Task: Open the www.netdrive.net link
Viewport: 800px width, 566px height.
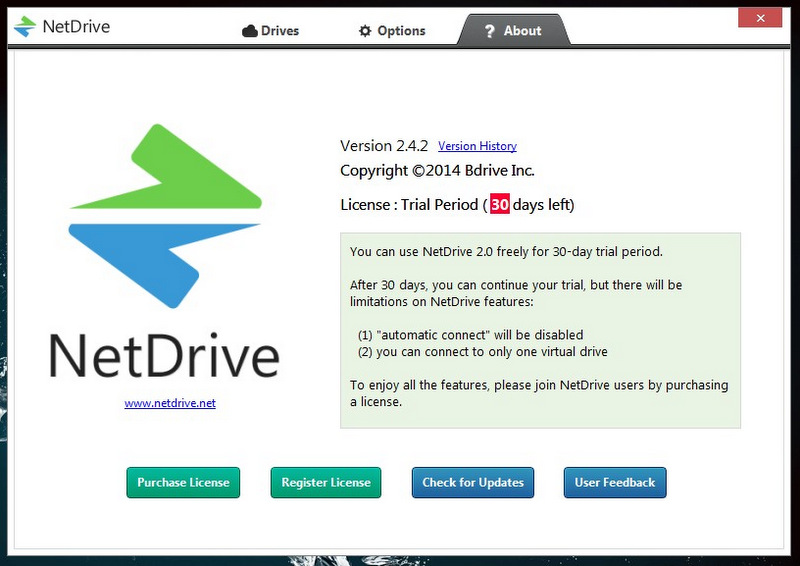Action: (170, 403)
